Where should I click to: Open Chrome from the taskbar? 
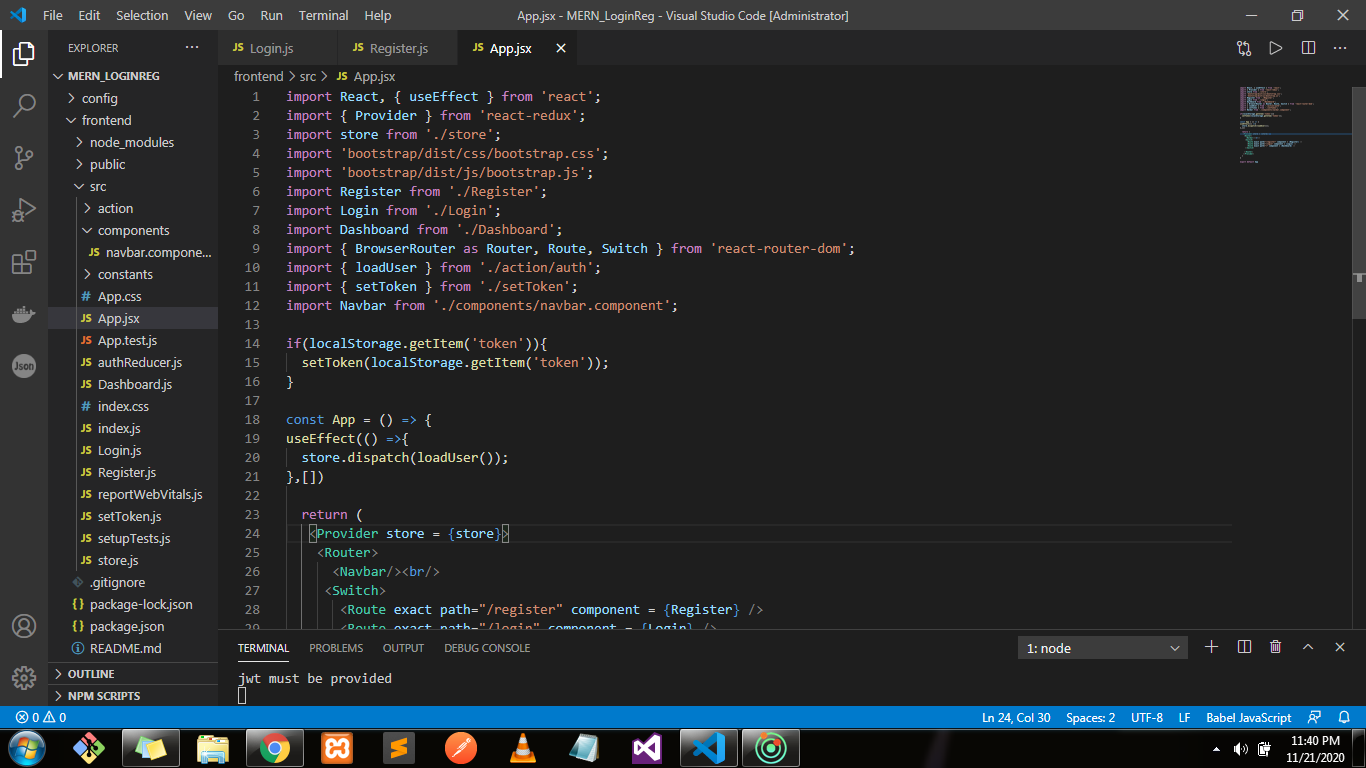[x=275, y=748]
